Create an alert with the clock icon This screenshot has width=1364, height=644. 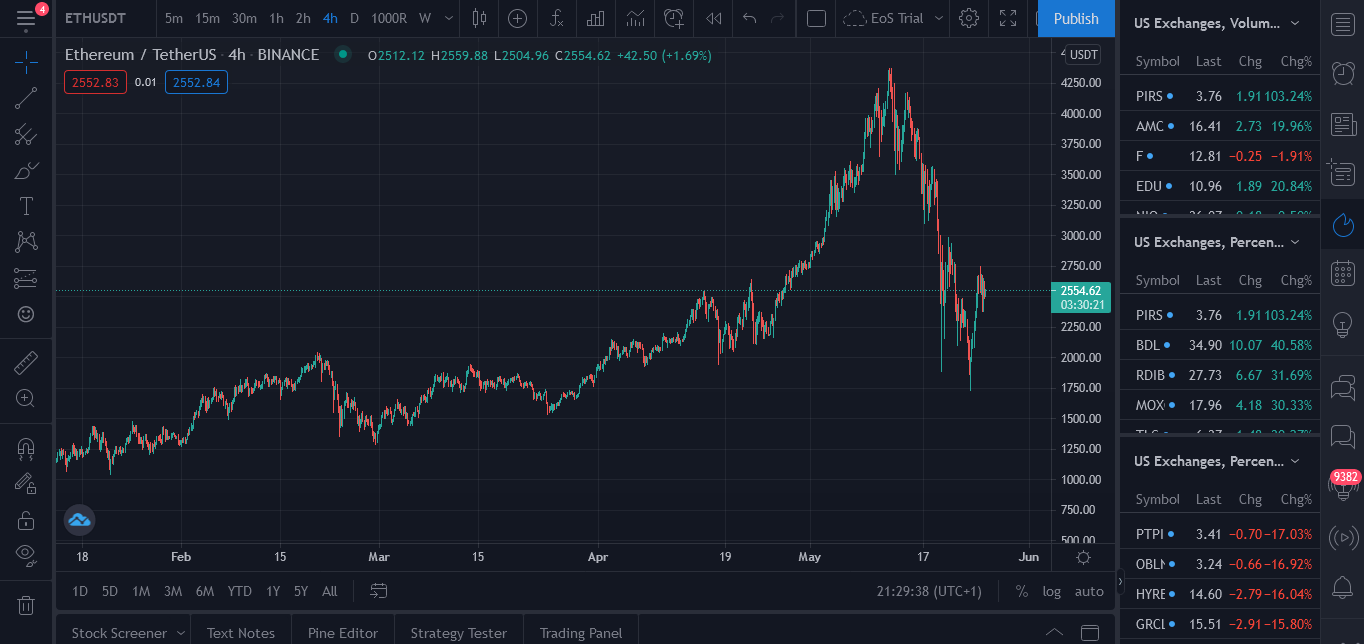pos(674,18)
